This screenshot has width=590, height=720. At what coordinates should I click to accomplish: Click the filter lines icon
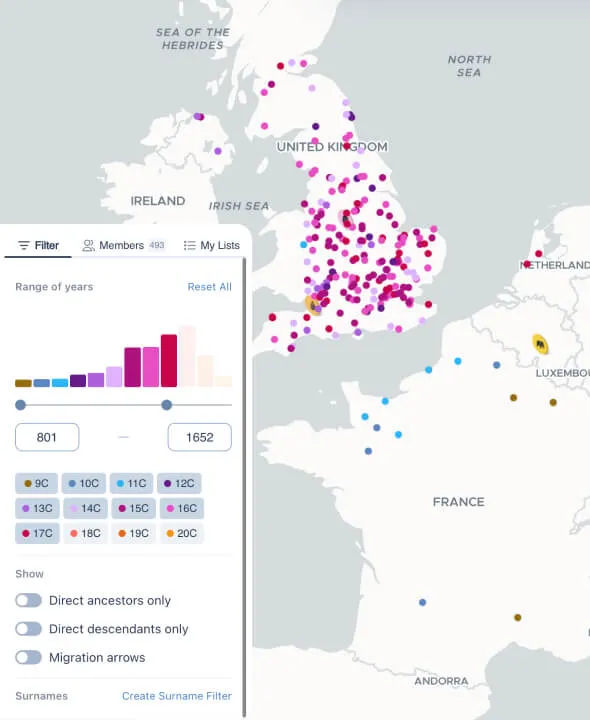tap(24, 245)
